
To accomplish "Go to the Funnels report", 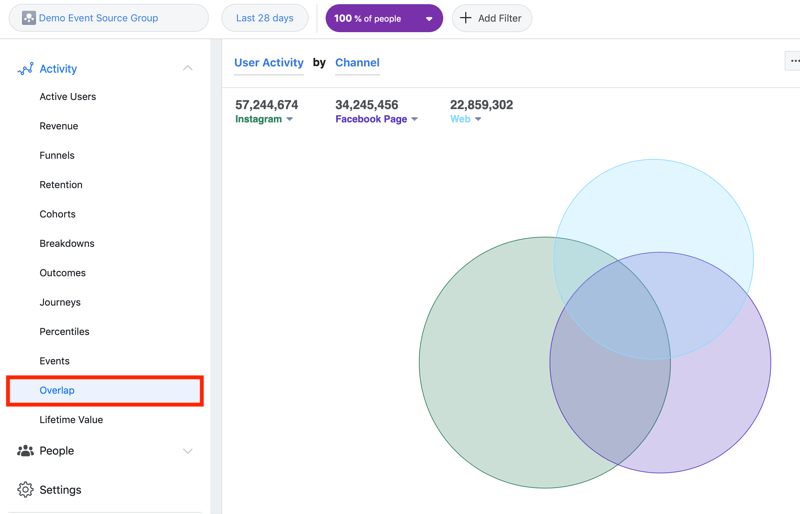I will point(57,155).
